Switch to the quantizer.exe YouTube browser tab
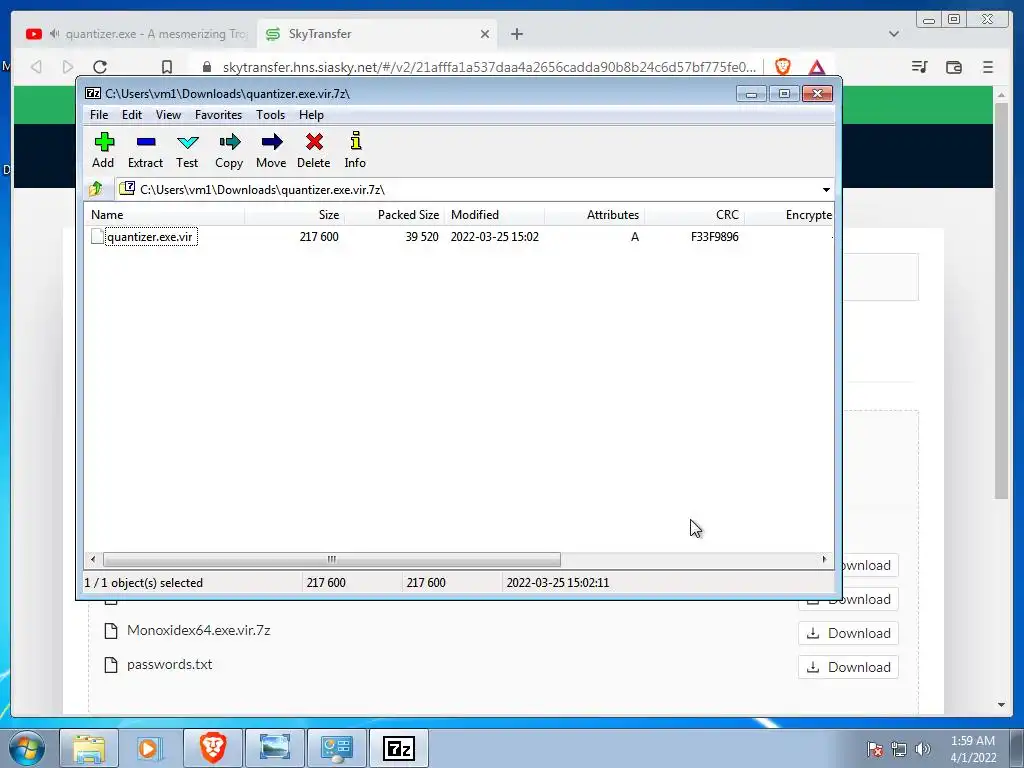Screen dimensions: 1024x768 point(135,34)
